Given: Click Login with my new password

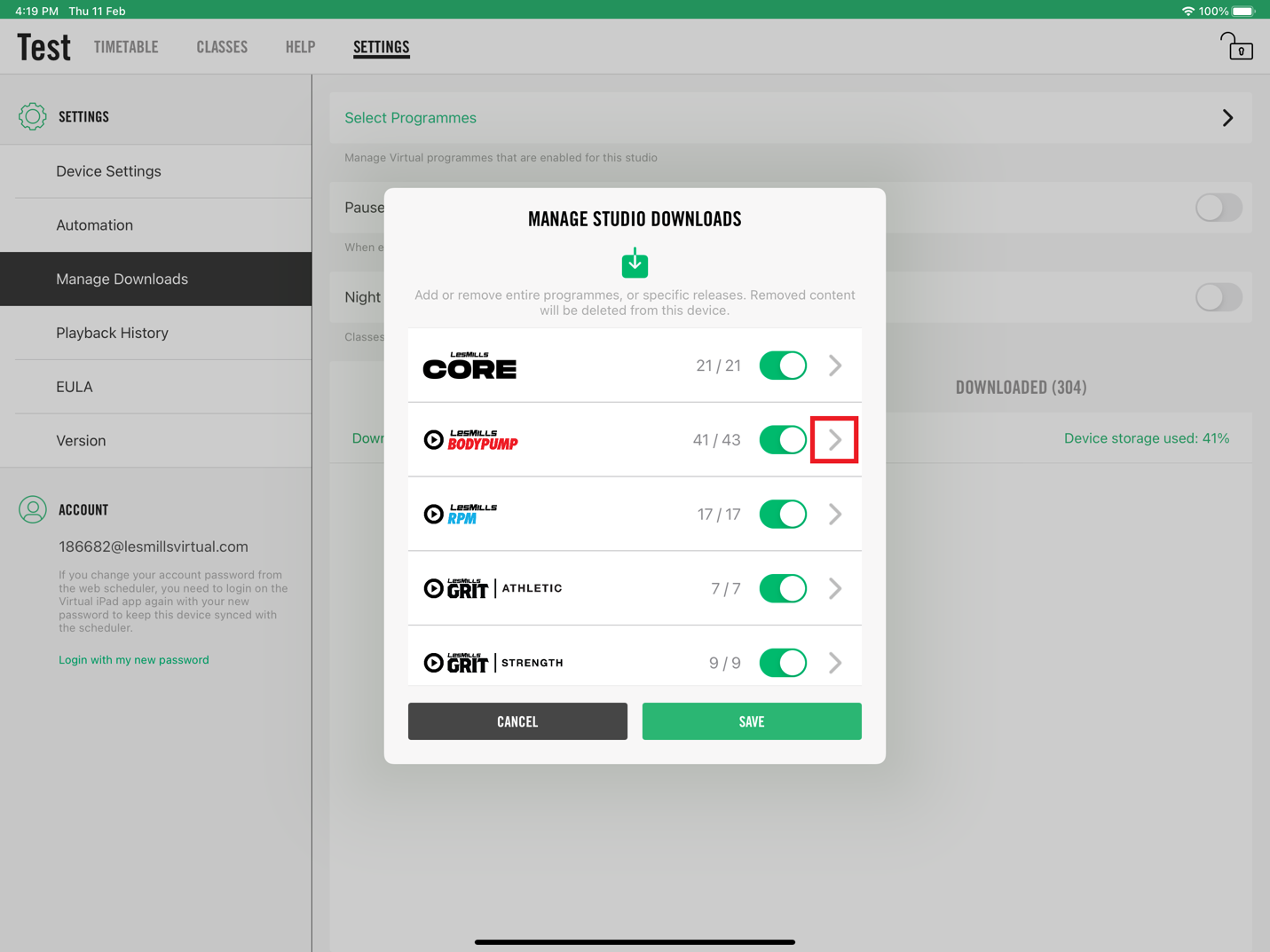Looking at the screenshot, I should 134,660.
